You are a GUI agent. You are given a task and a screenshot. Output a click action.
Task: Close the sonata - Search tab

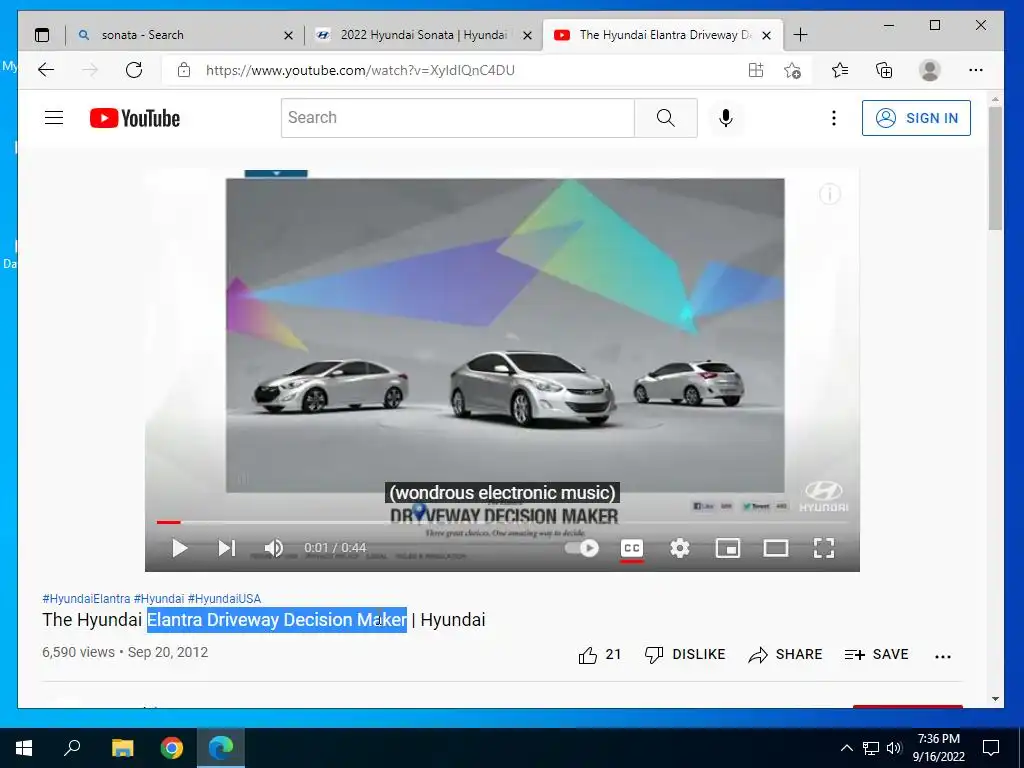click(288, 36)
